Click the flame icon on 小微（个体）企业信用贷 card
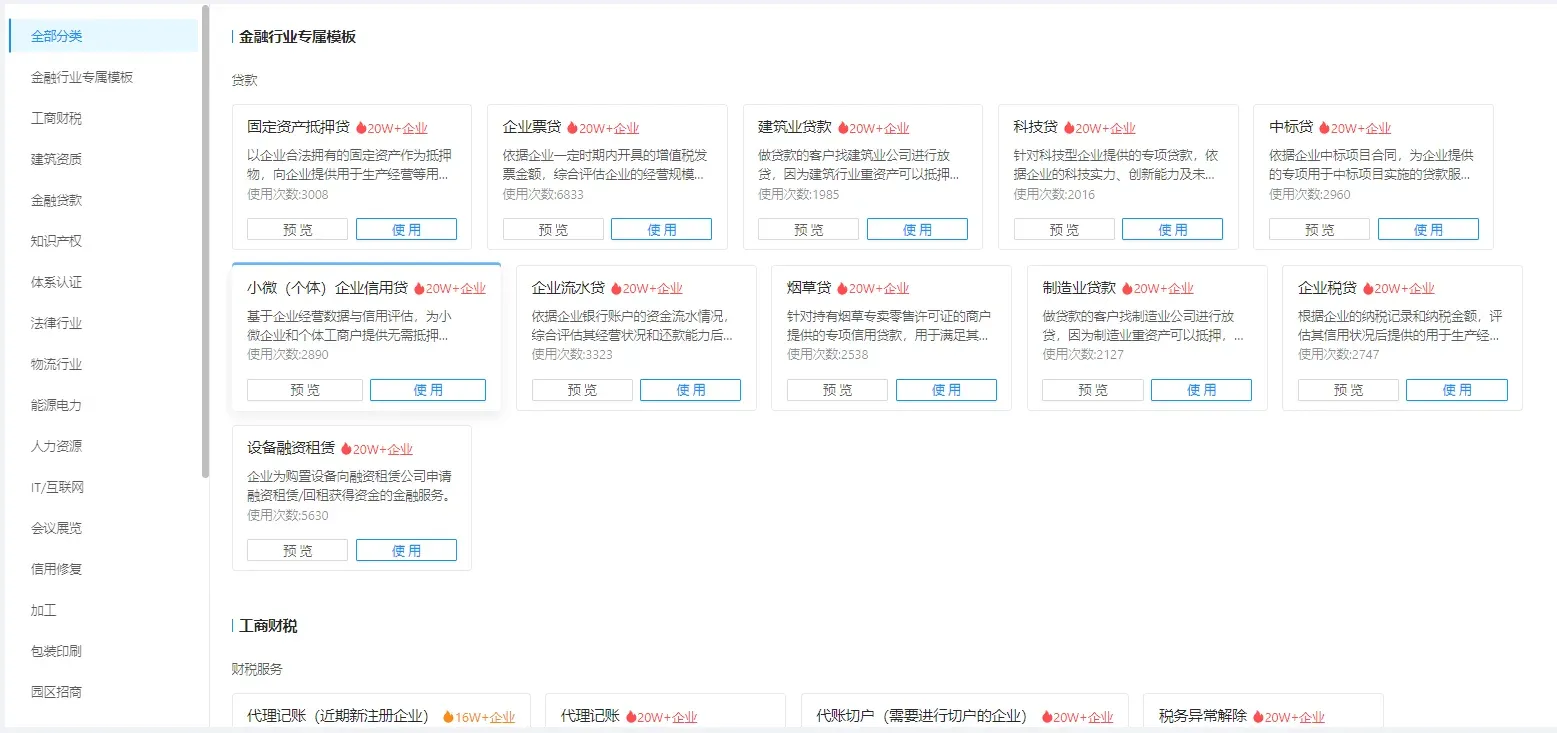Image resolution: width=1557 pixels, height=733 pixels. 419,288
